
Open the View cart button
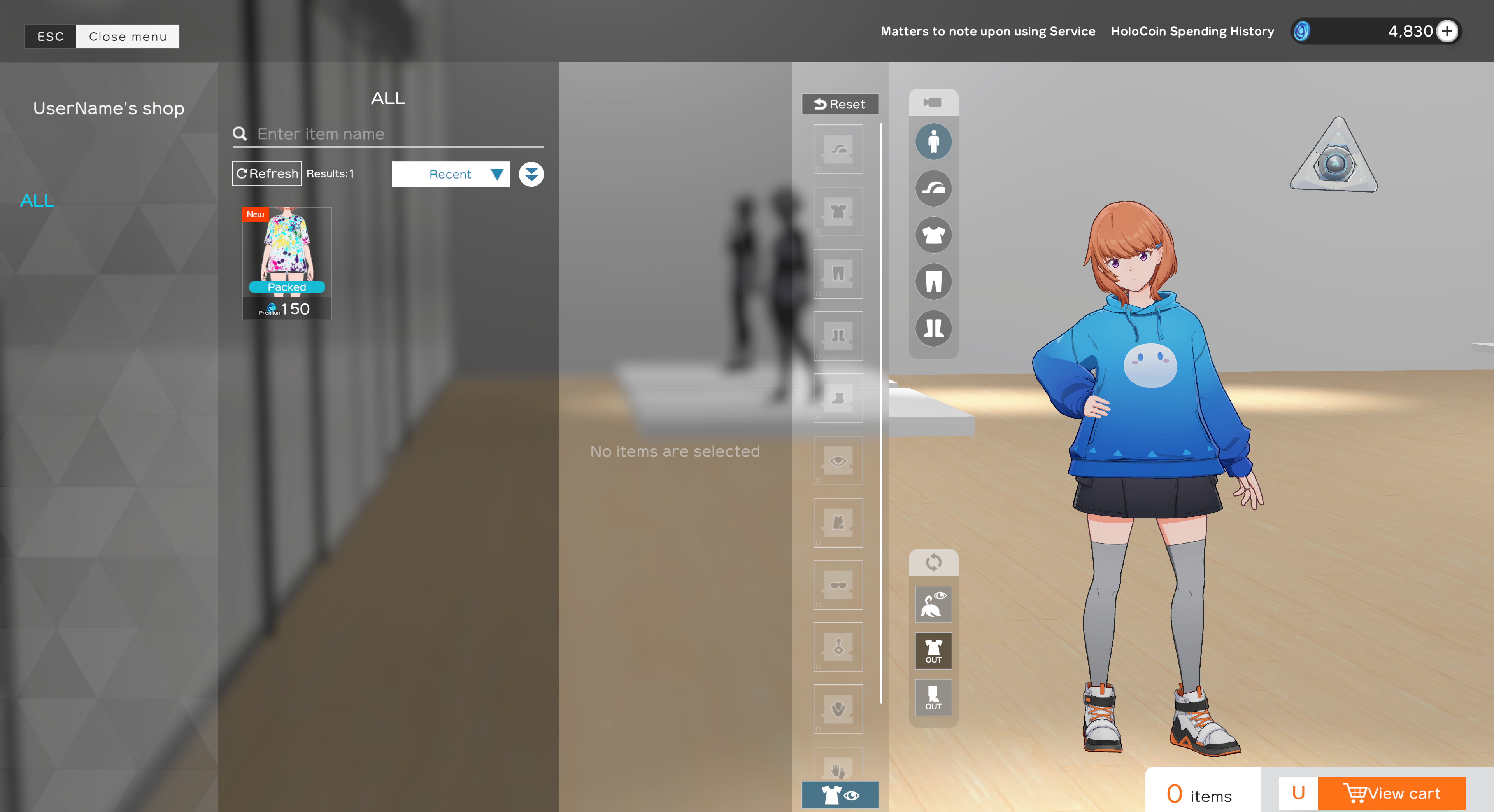pos(1391,793)
